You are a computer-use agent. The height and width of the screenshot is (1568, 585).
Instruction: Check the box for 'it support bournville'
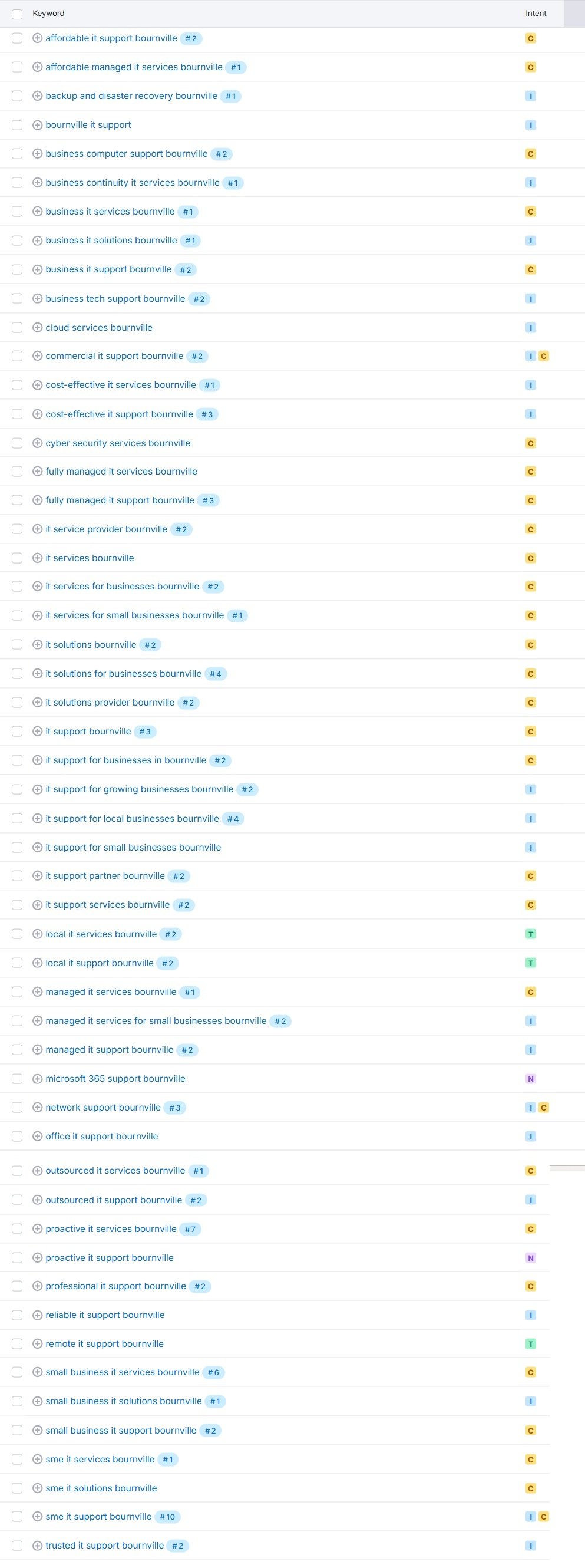click(x=17, y=732)
